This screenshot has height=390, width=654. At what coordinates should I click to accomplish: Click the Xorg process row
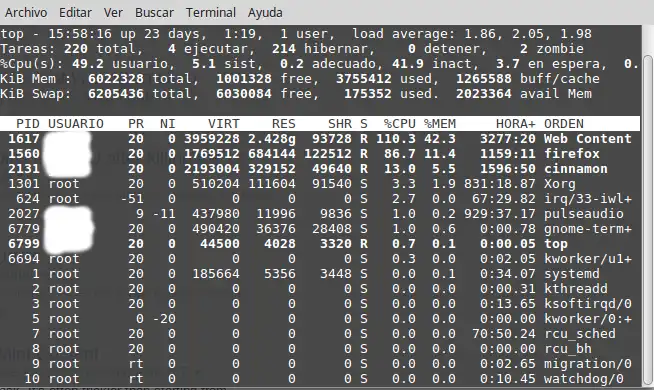pyautogui.click(x=320, y=184)
